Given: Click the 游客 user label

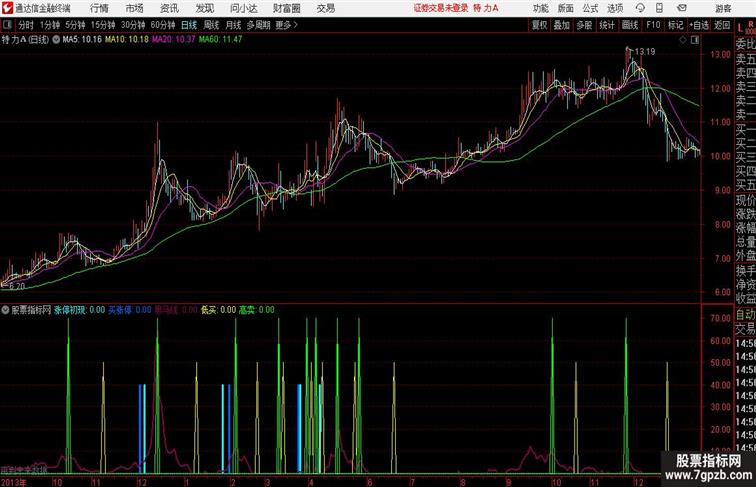Looking at the screenshot, I should 723,8.
